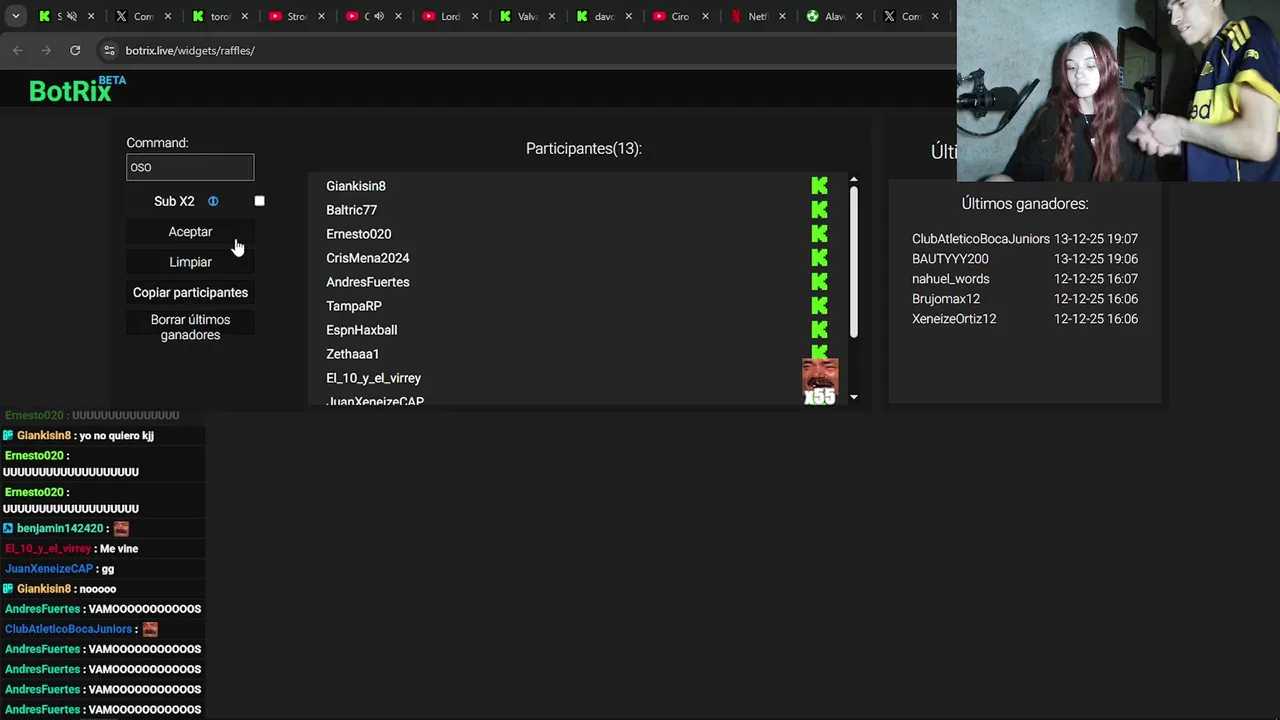Click the browser back arrow
This screenshot has width=1280, height=720.
pyautogui.click(x=18, y=50)
